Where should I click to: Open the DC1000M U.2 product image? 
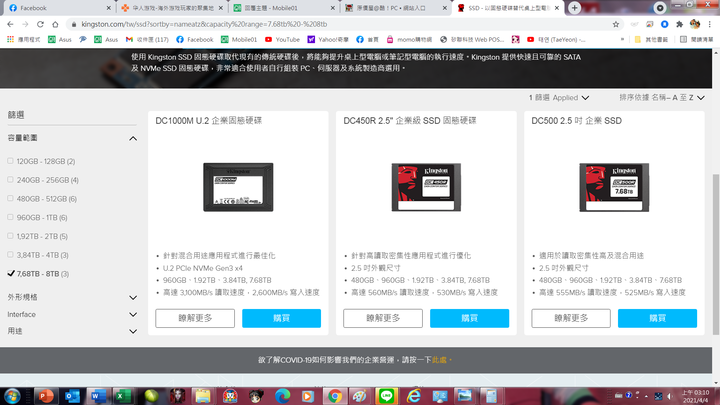pos(238,187)
